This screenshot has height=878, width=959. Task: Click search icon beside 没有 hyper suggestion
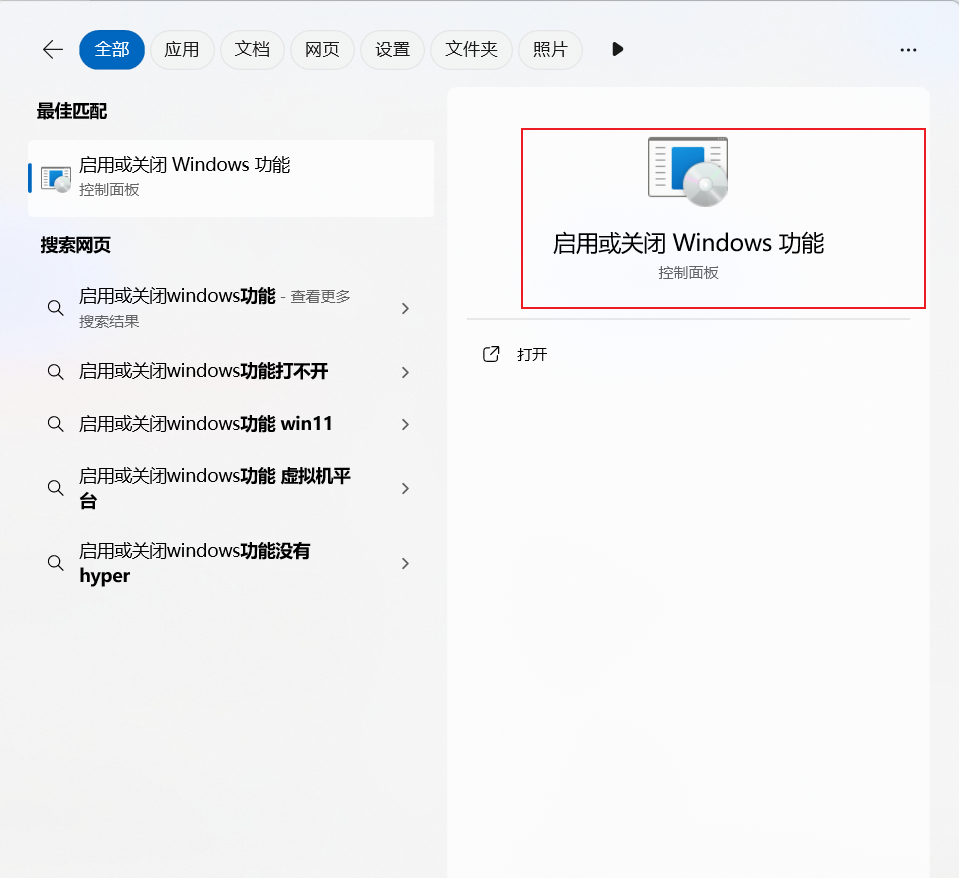[56, 563]
